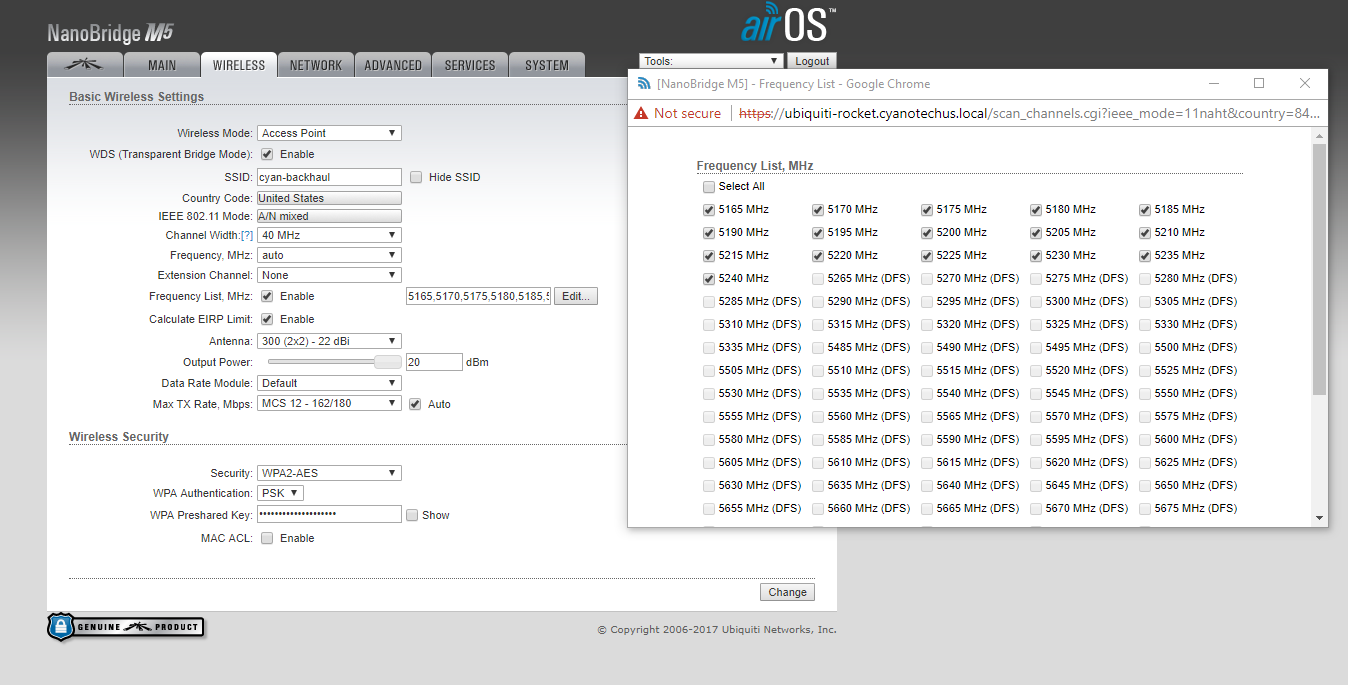The height and width of the screenshot is (685, 1348).
Task: Go to the SYSTEM tab
Action: [546, 65]
